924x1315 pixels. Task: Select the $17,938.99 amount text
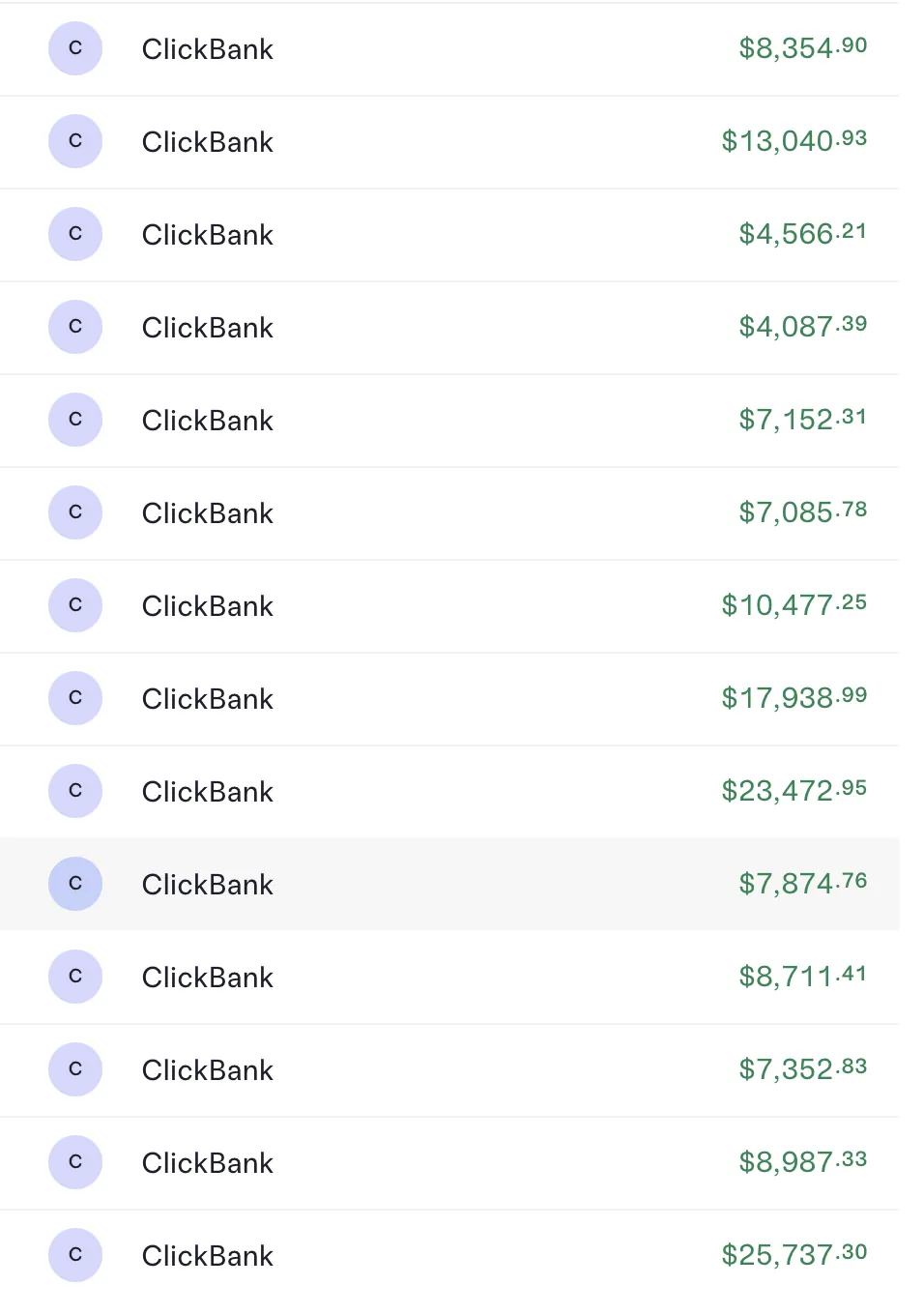click(x=794, y=698)
